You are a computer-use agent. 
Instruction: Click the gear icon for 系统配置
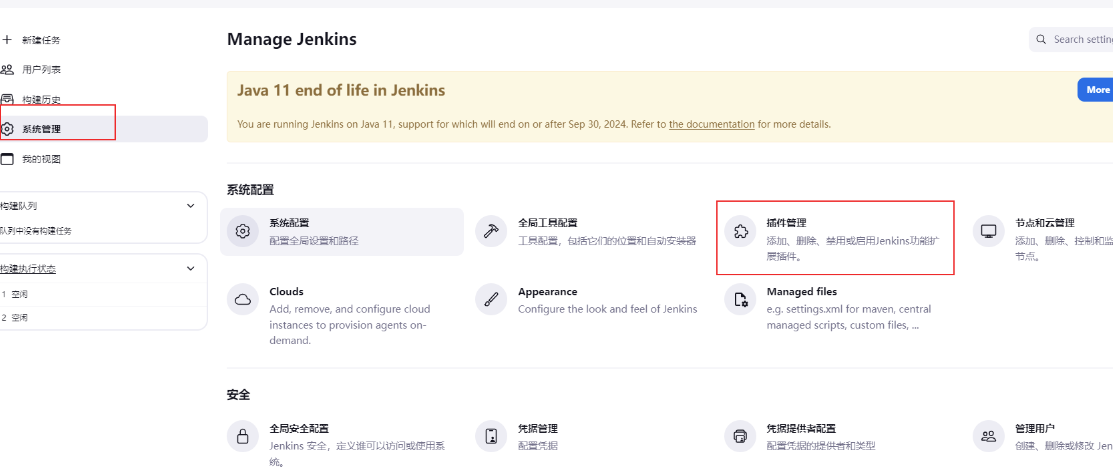(x=242, y=231)
